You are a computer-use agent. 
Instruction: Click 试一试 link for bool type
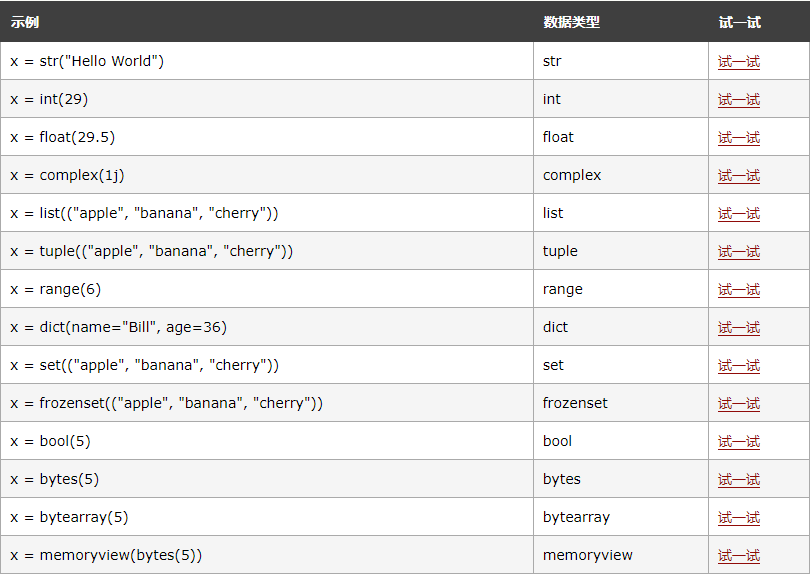click(739, 442)
